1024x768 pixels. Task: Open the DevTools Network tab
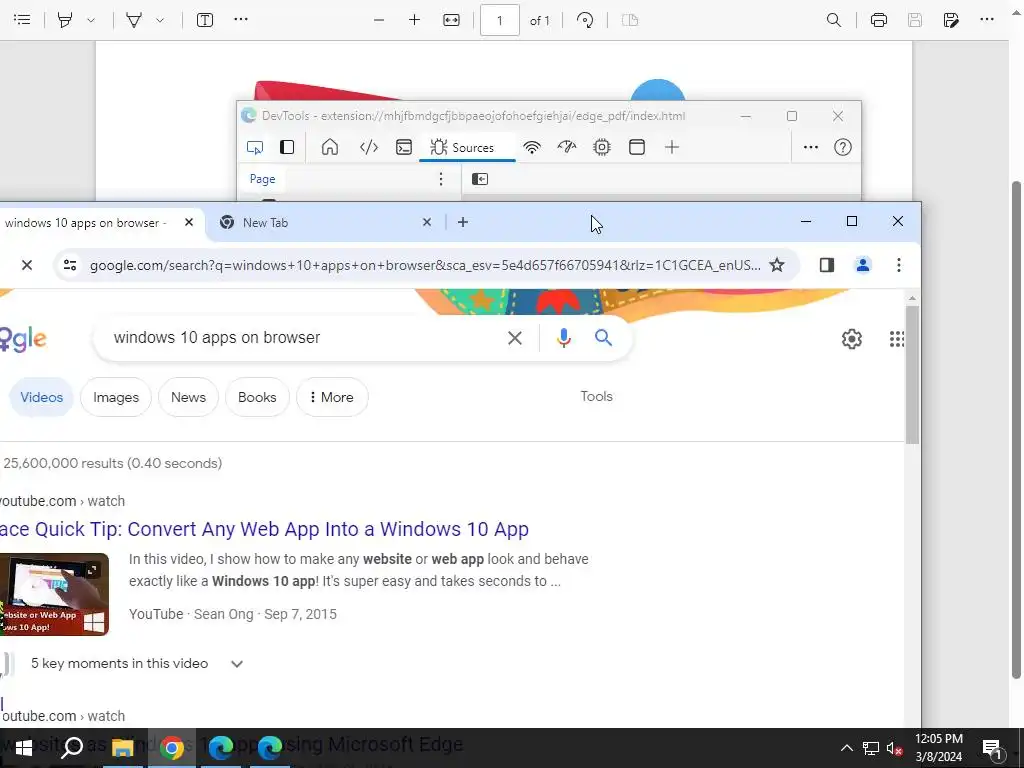[532, 148]
